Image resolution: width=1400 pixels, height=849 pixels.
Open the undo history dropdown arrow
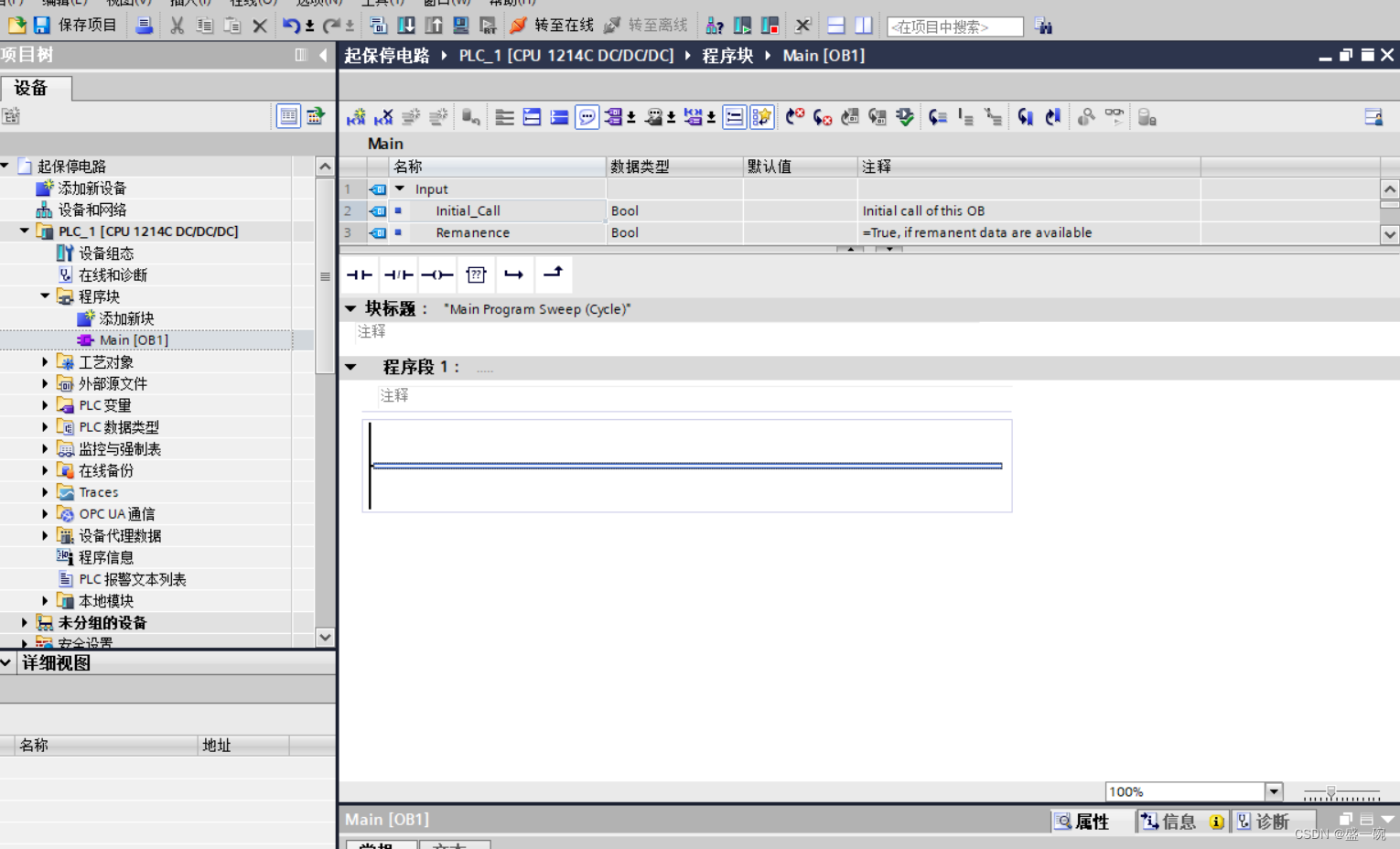coord(309,27)
